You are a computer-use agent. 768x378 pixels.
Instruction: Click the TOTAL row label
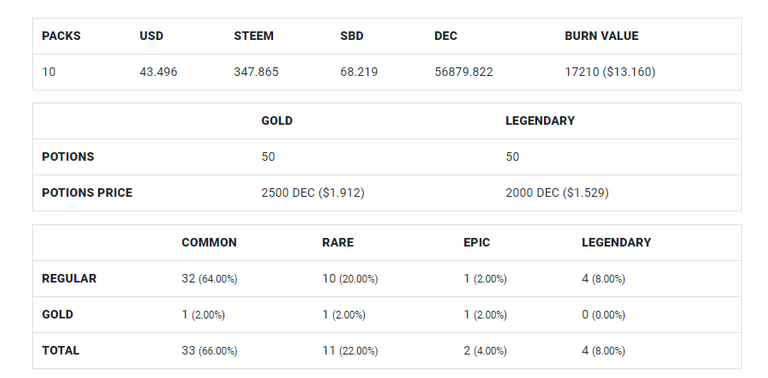pos(60,351)
